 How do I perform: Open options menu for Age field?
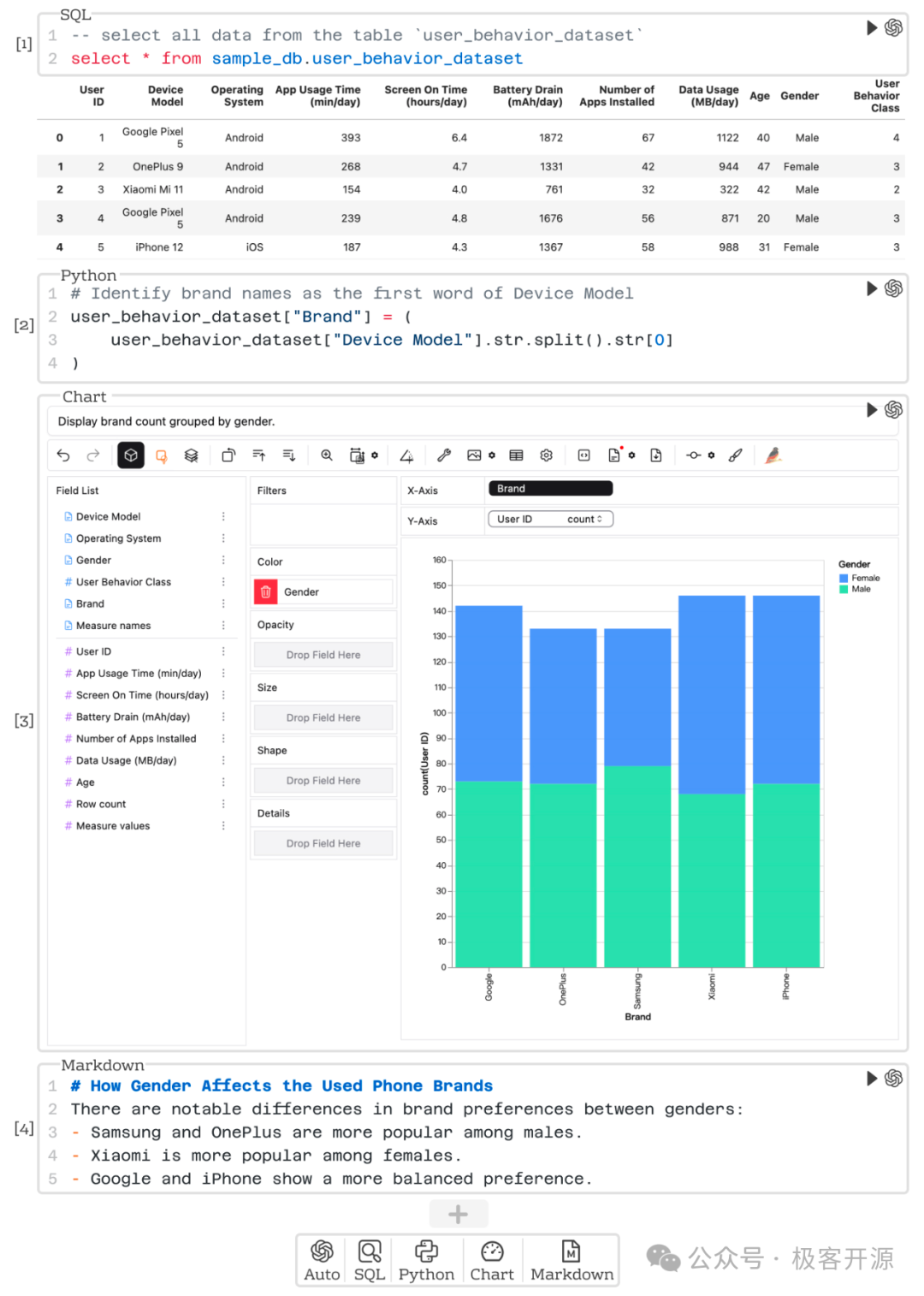click(223, 782)
